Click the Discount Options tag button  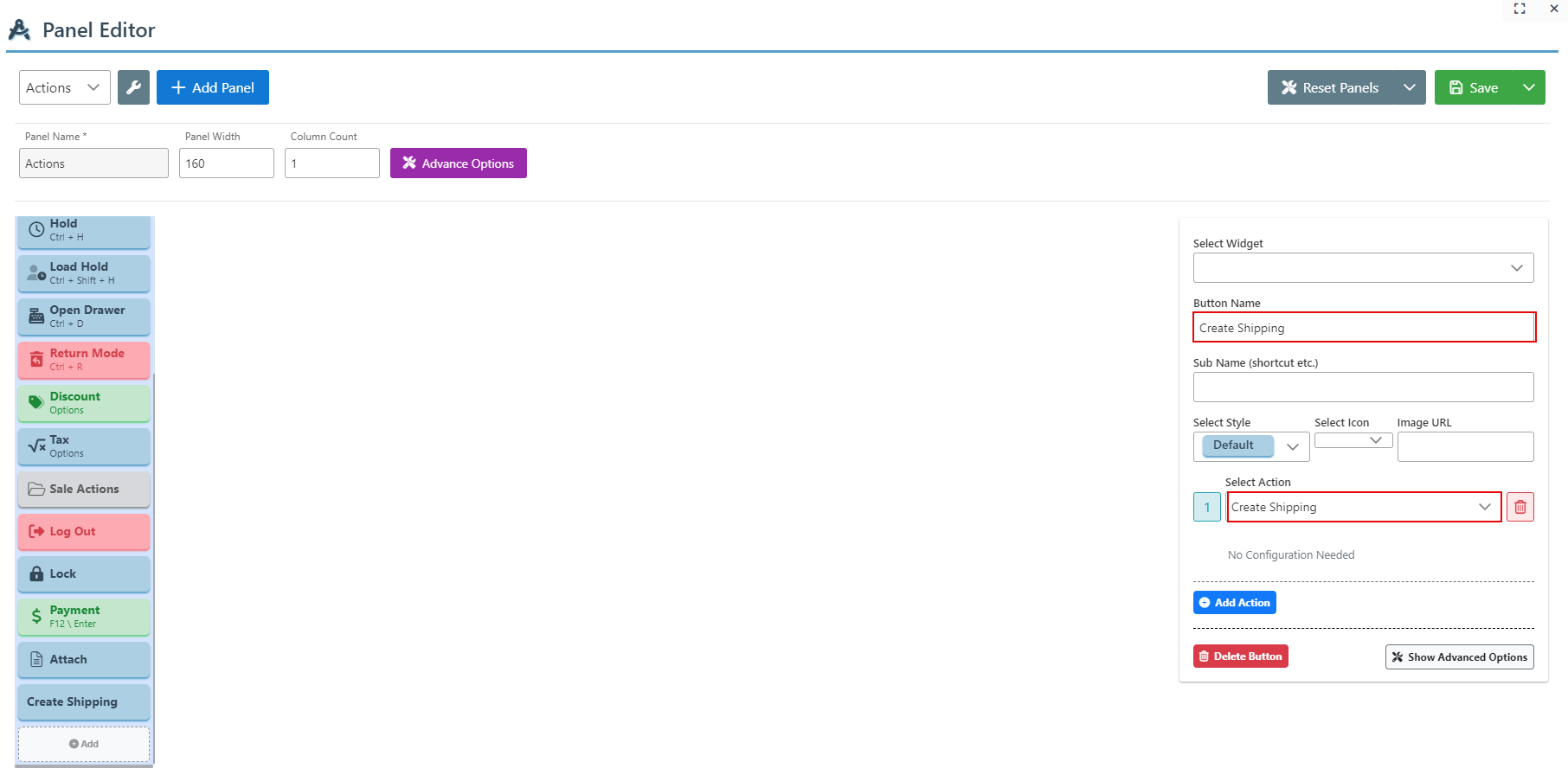pos(84,403)
